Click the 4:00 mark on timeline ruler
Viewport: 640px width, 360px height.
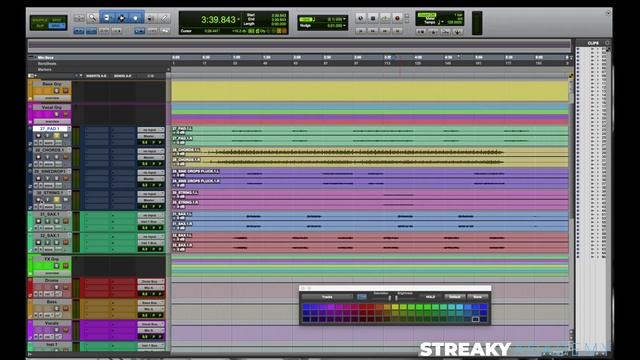(418, 58)
